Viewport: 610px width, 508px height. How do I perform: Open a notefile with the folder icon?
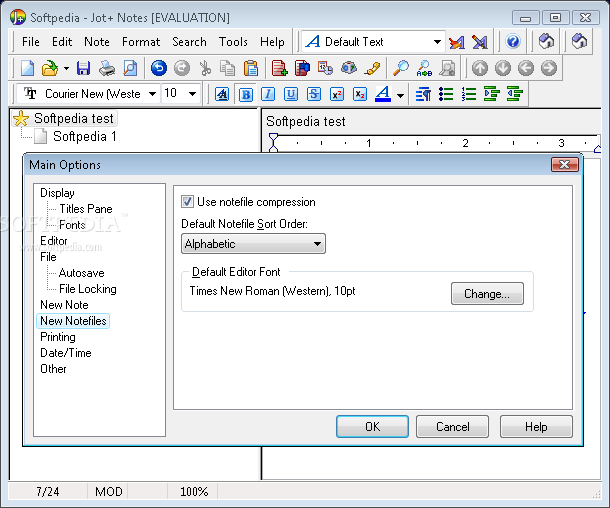tap(49, 68)
